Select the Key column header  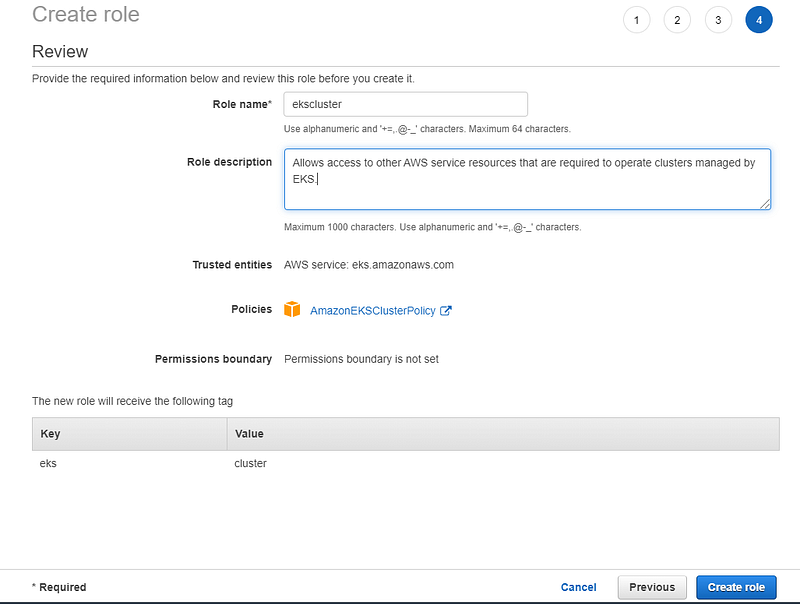130,434
